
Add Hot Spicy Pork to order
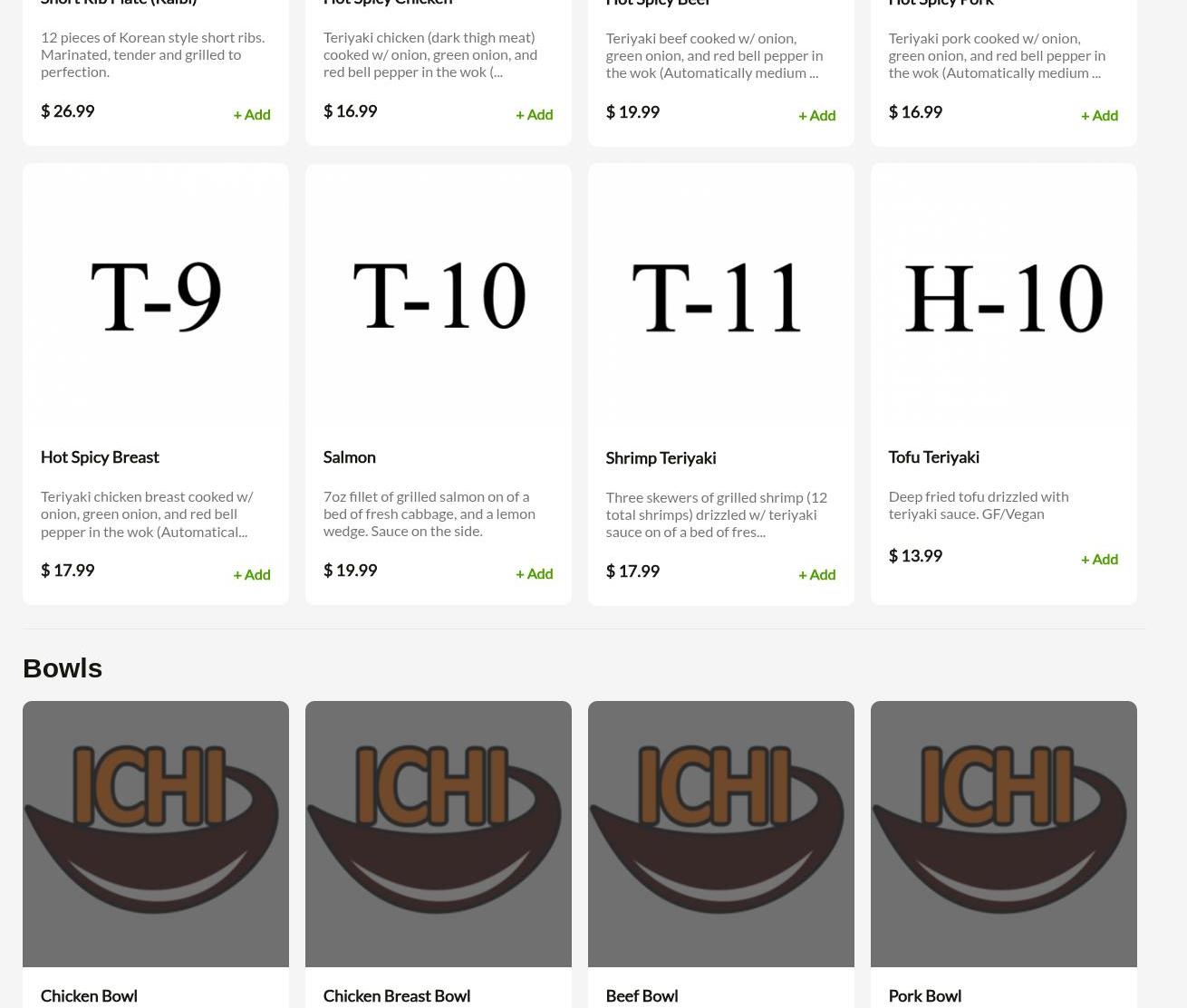pyautogui.click(x=1100, y=115)
